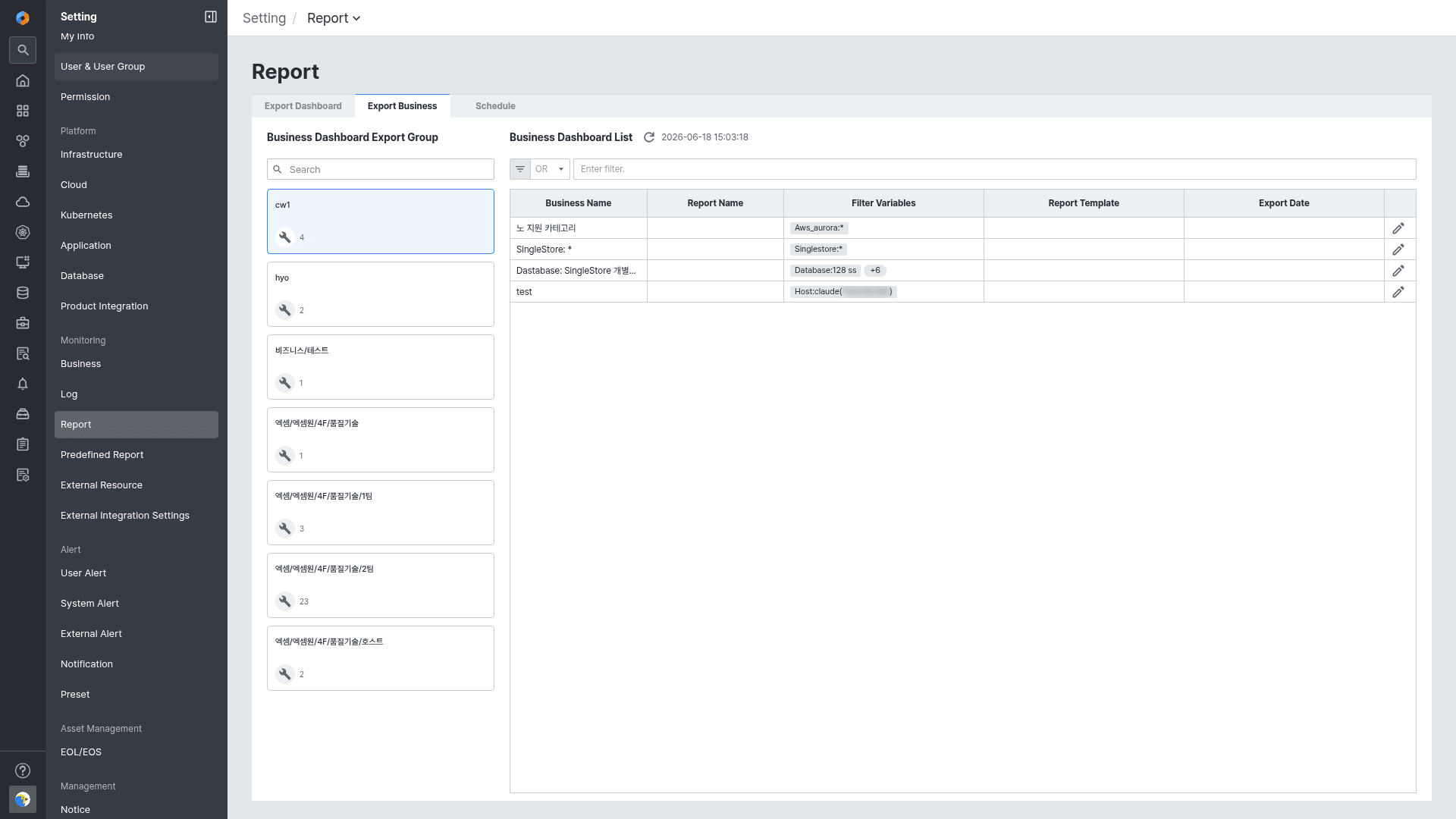The height and width of the screenshot is (819, 1456).
Task: Open User & User Group menu
Action: 136,67
